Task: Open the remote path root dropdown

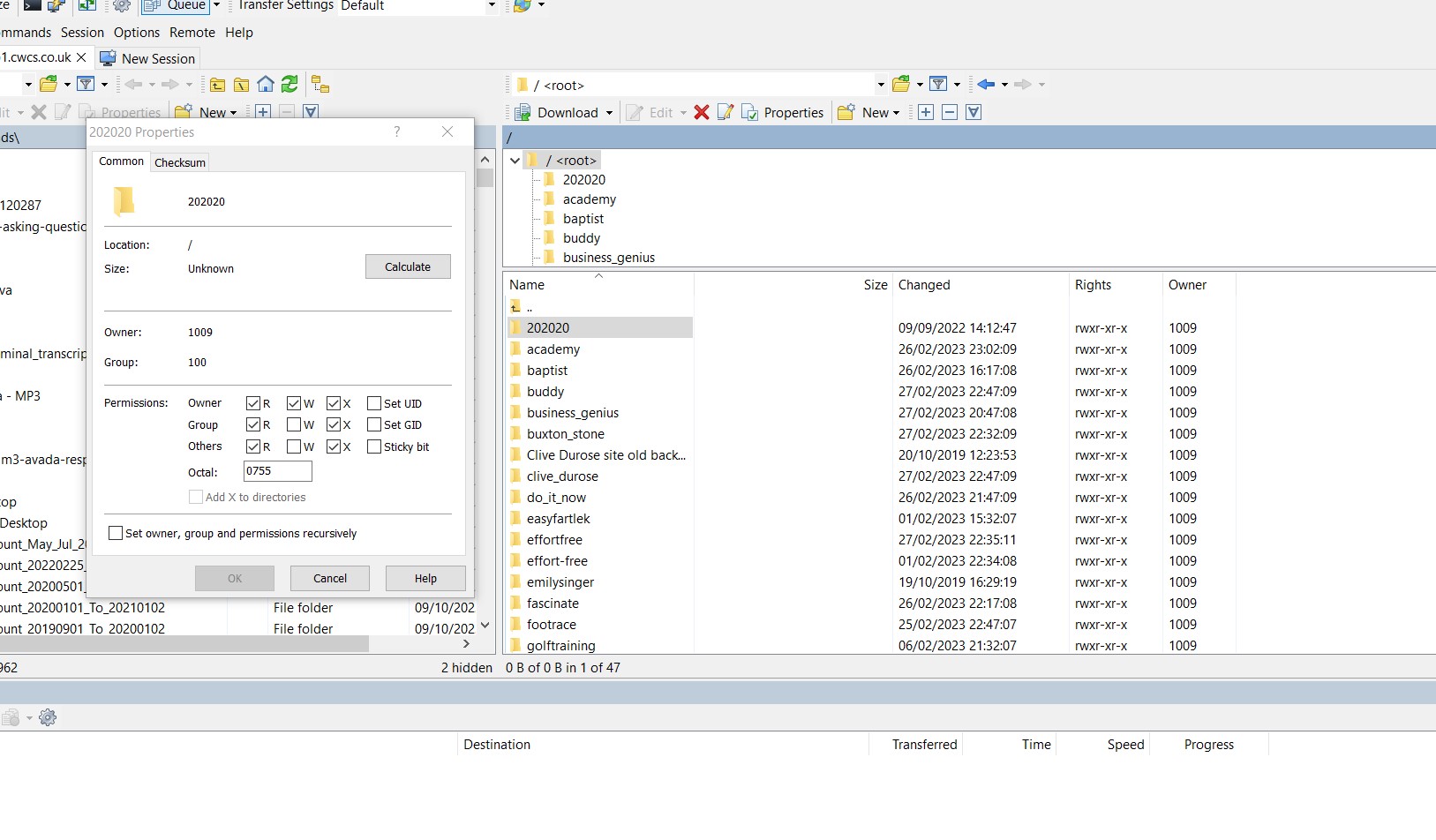Action: pos(880,85)
